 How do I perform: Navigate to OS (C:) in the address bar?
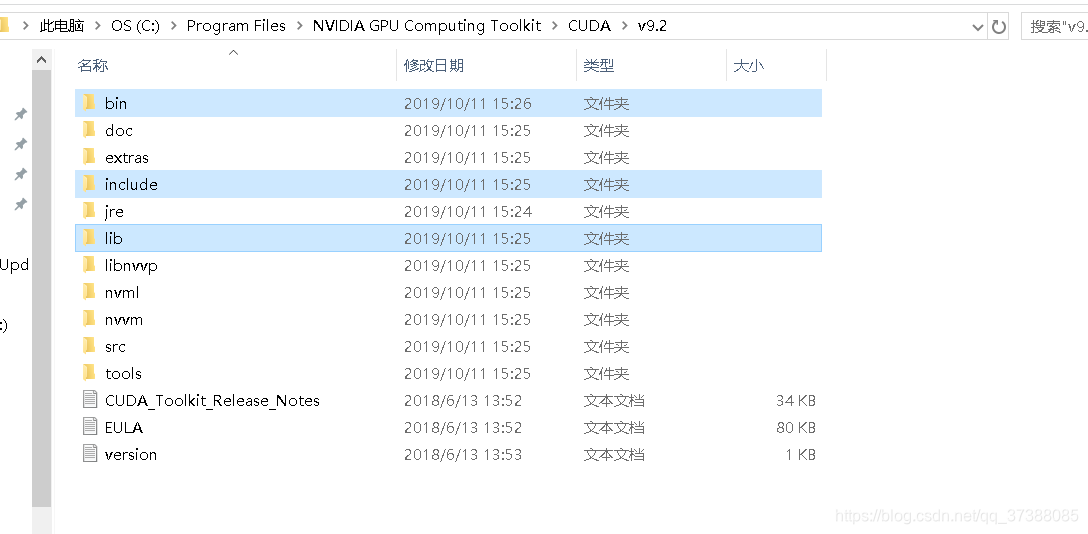[135, 26]
